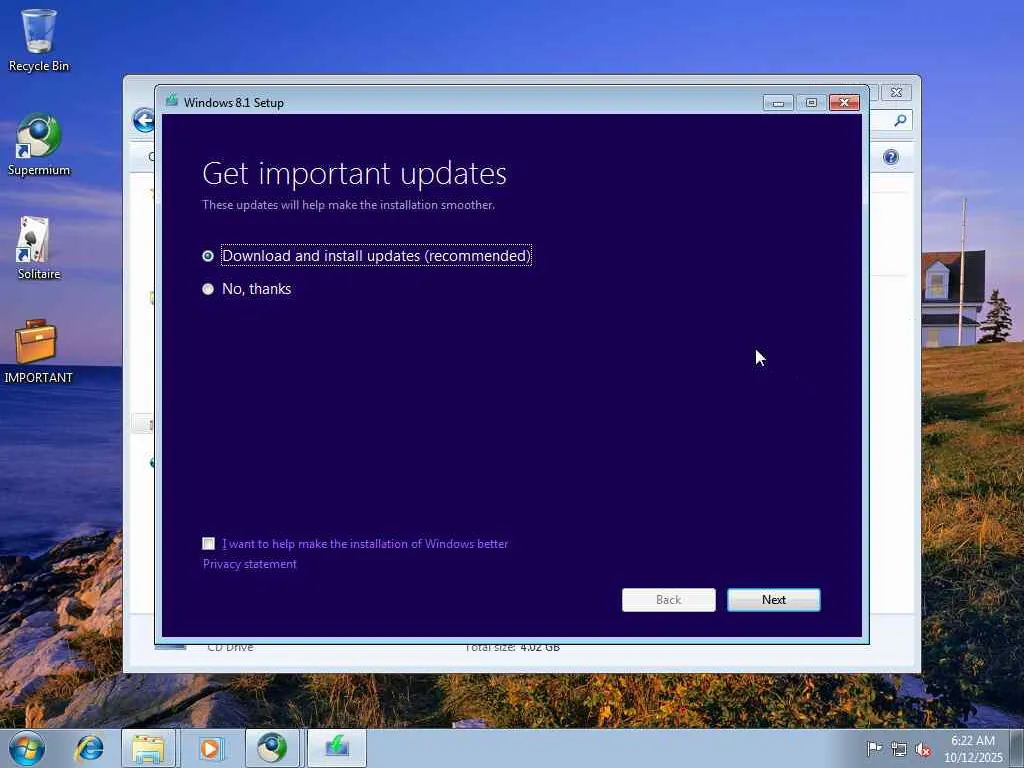Click the taskbar clock showing 6:22 AM
This screenshot has width=1024, height=768.
pos(973,748)
